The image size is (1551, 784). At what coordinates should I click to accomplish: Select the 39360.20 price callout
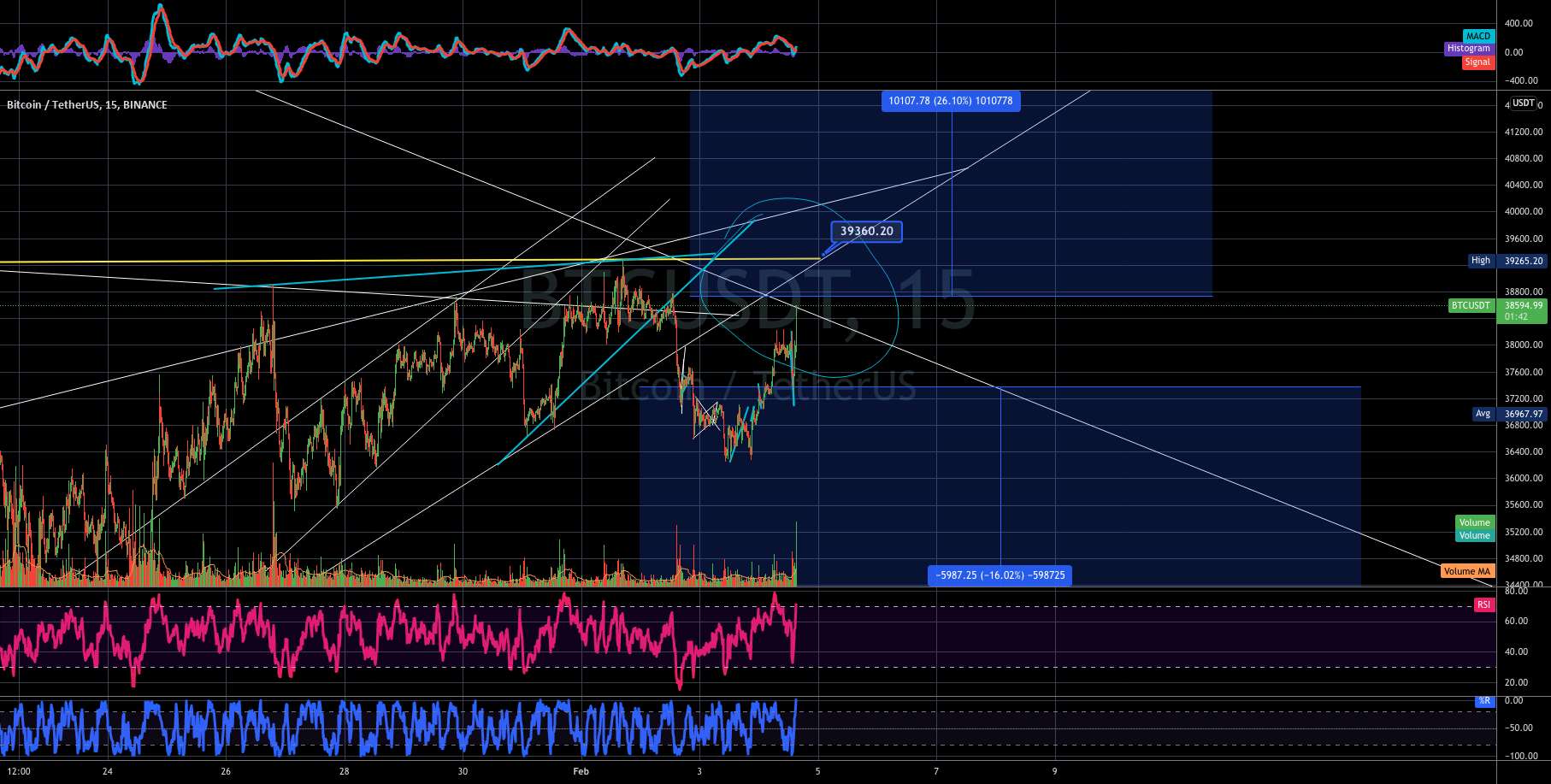click(866, 231)
